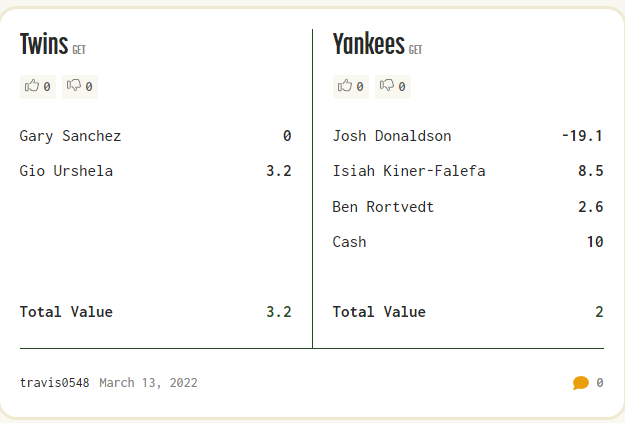View travis0548 user profile

pyautogui.click(x=54, y=382)
